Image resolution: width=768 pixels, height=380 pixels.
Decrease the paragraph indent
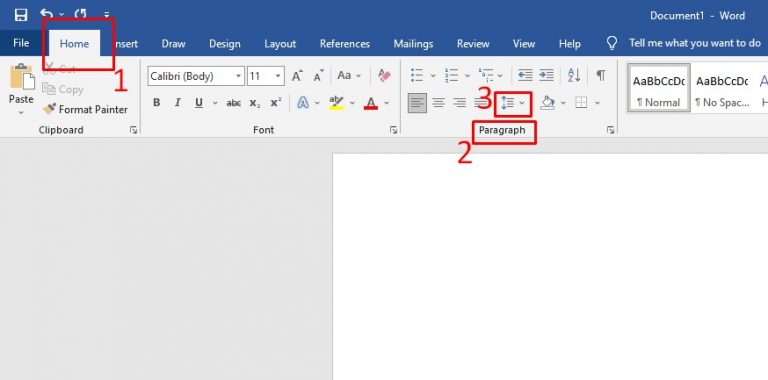[x=526, y=75]
